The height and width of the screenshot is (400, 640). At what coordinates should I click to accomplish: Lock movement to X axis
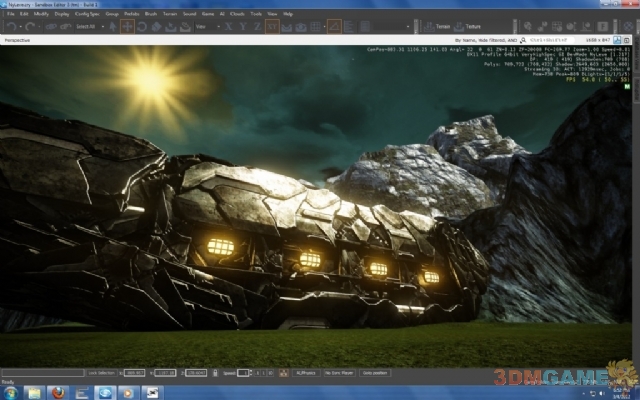[x=229, y=27]
